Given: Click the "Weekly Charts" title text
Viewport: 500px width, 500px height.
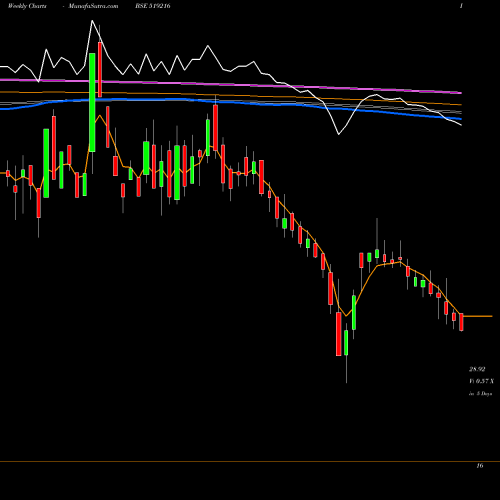Looking at the screenshot, I should click(27, 6).
